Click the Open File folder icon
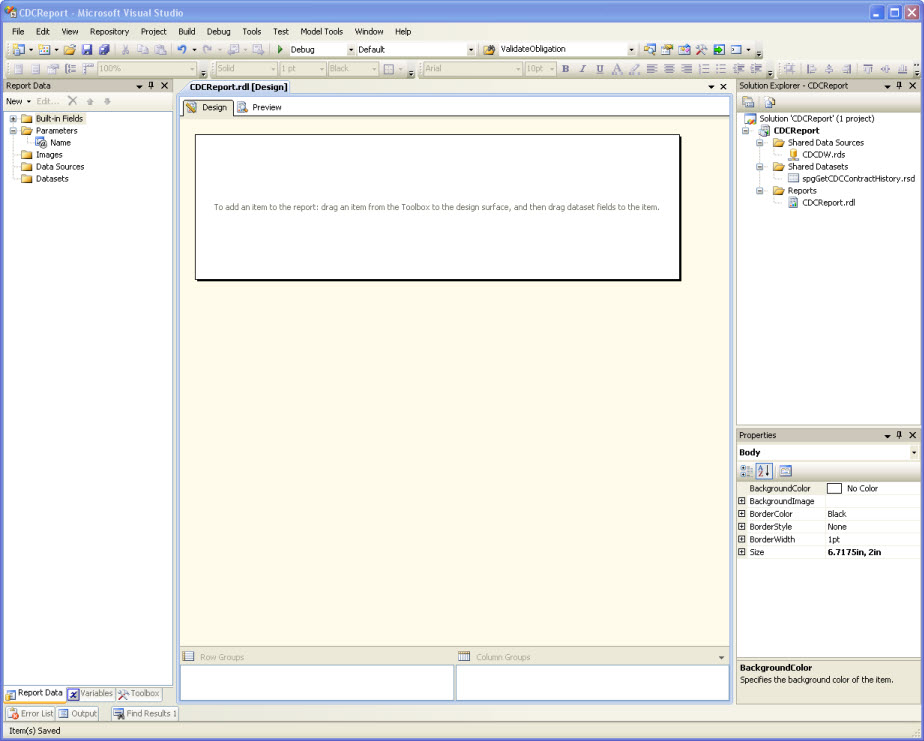This screenshot has height=741, width=924. click(70, 50)
